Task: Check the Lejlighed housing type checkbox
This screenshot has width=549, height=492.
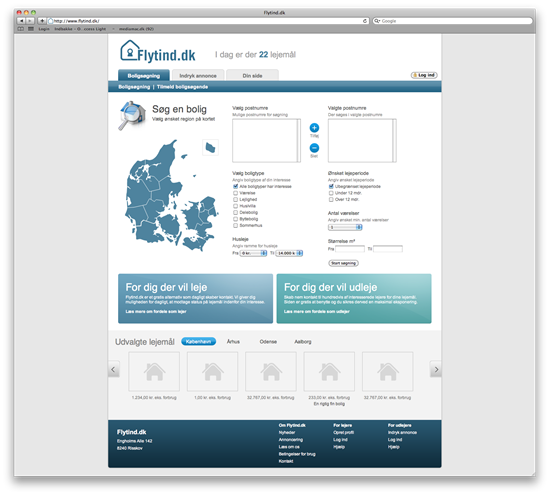Action: tap(236, 199)
